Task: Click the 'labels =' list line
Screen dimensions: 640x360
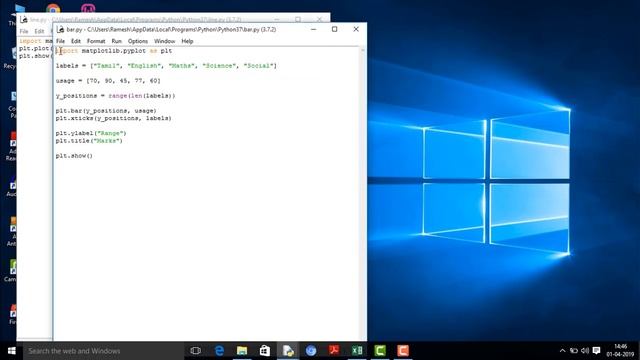Action: pos(166,66)
